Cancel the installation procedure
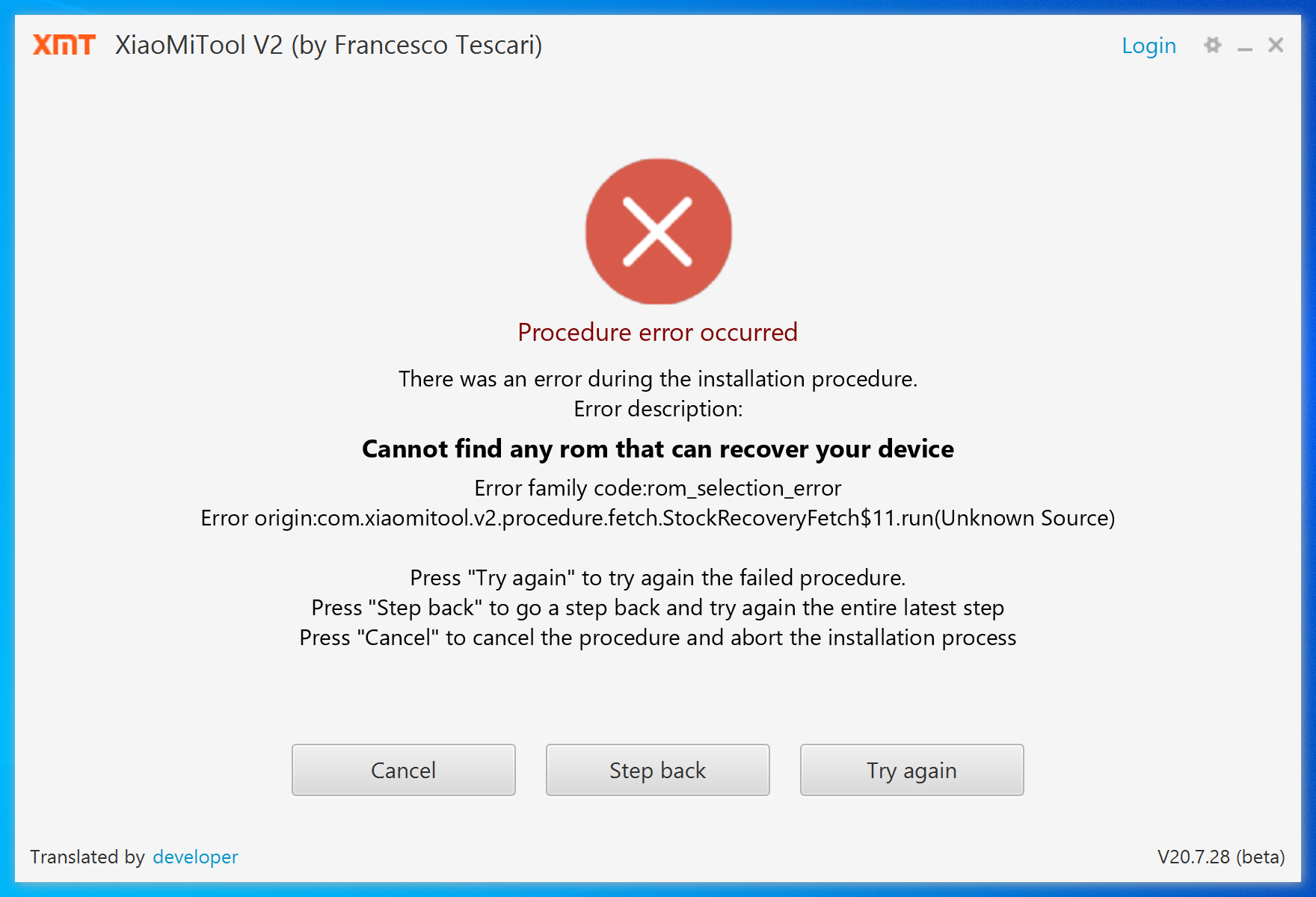The image size is (1316, 897). tap(404, 770)
